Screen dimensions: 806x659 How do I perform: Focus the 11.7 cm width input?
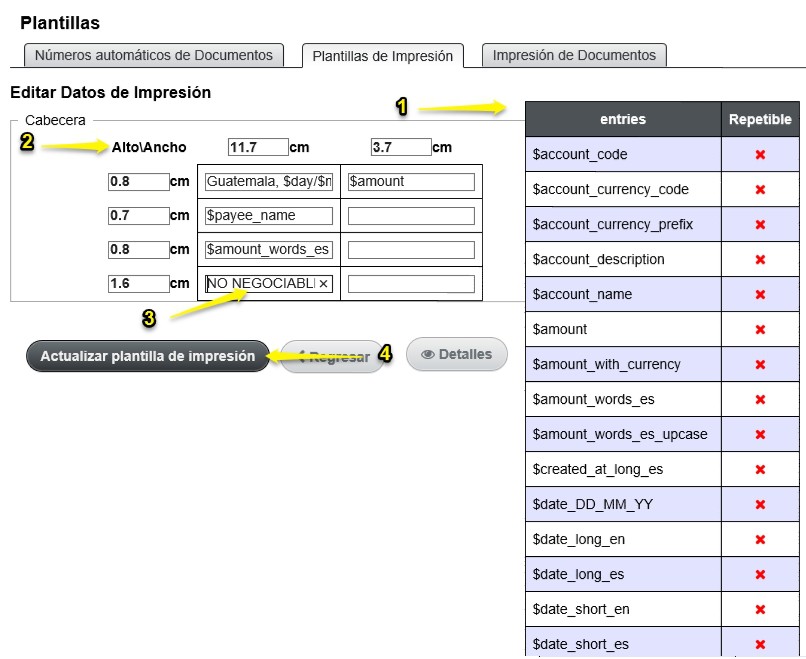click(258, 147)
